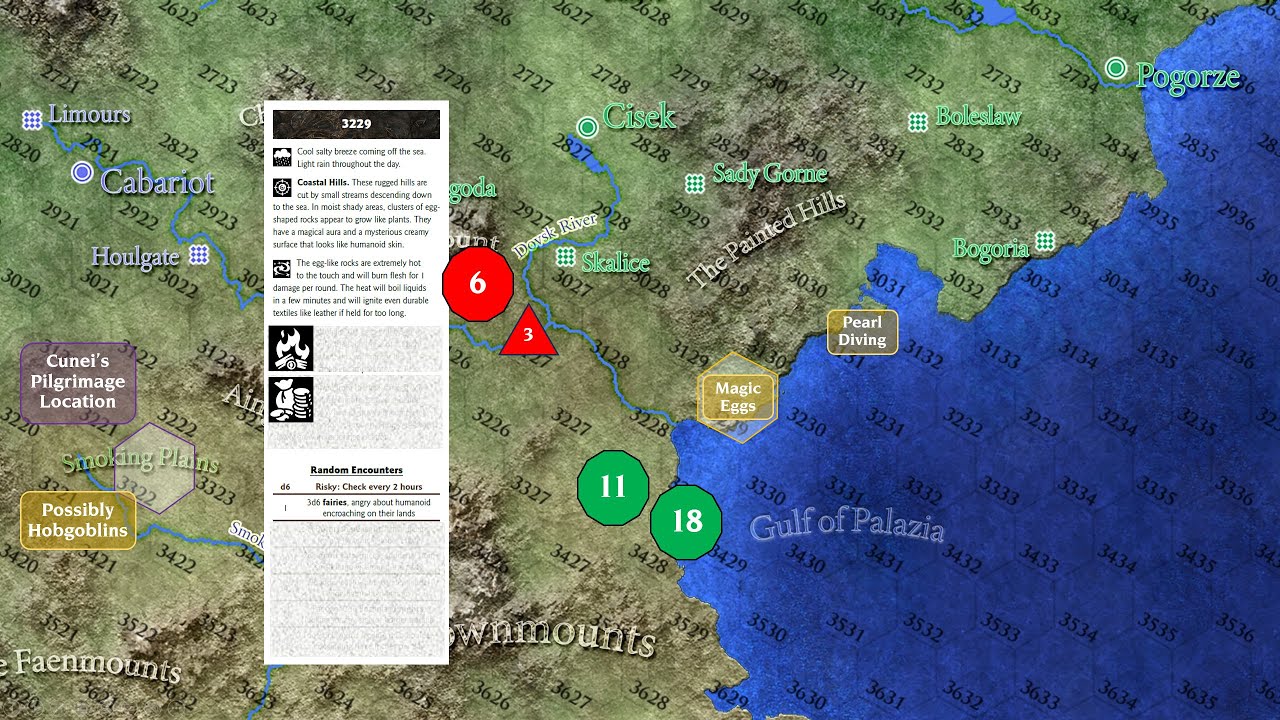
Task: Click the Cisek town name label
Action: [x=639, y=116]
